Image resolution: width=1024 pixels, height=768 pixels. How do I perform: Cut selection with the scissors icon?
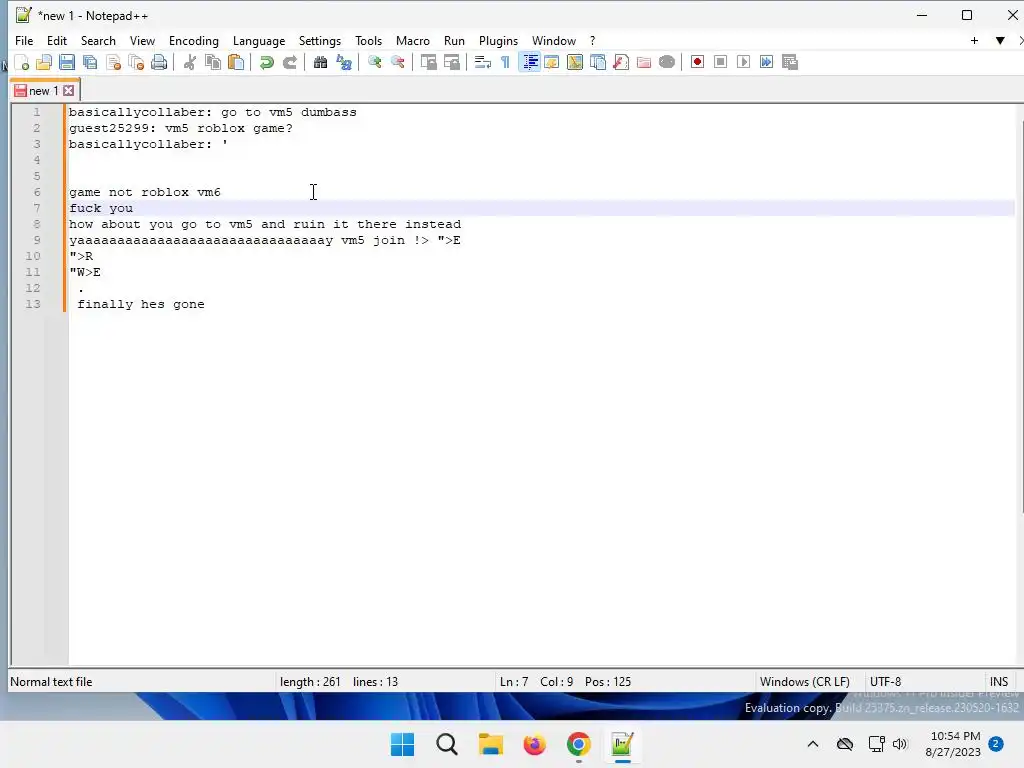(189, 62)
